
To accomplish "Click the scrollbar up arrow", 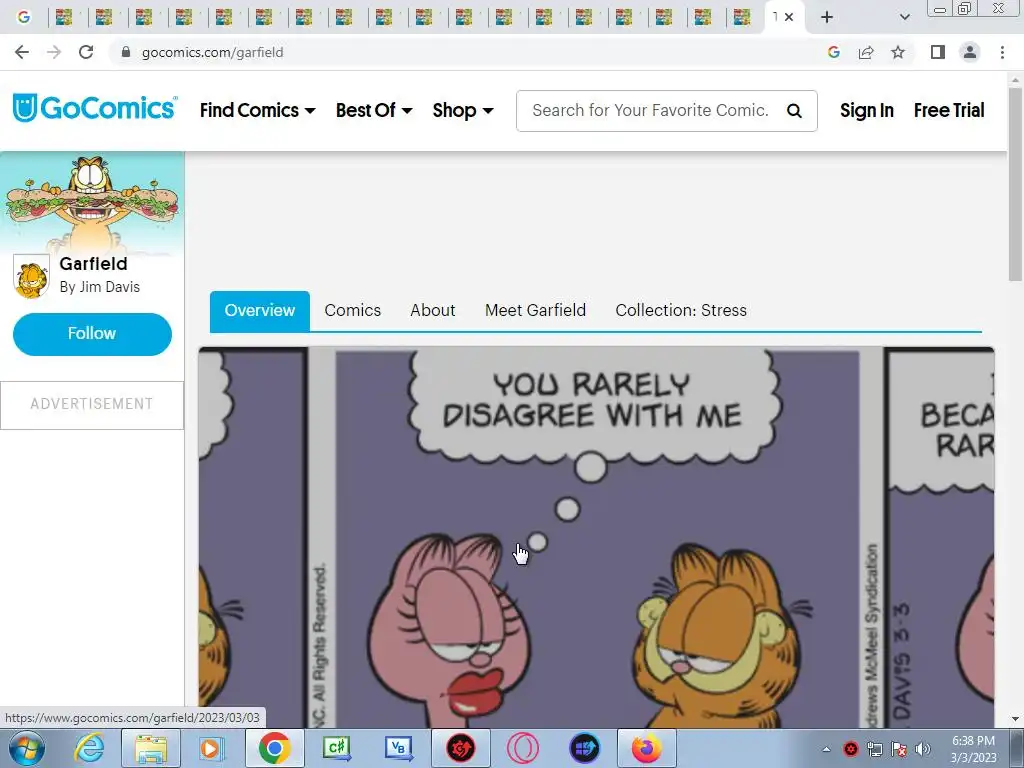I will (x=1016, y=78).
